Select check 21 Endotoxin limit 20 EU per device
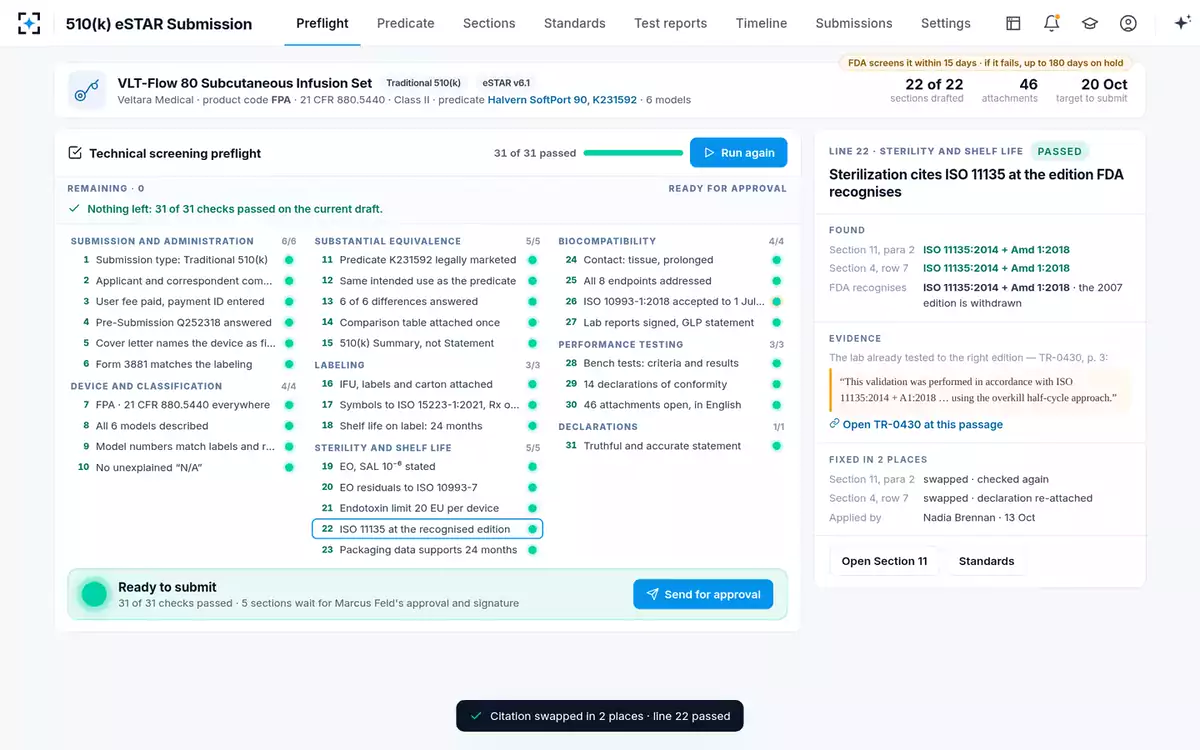 (x=427, y=508)
